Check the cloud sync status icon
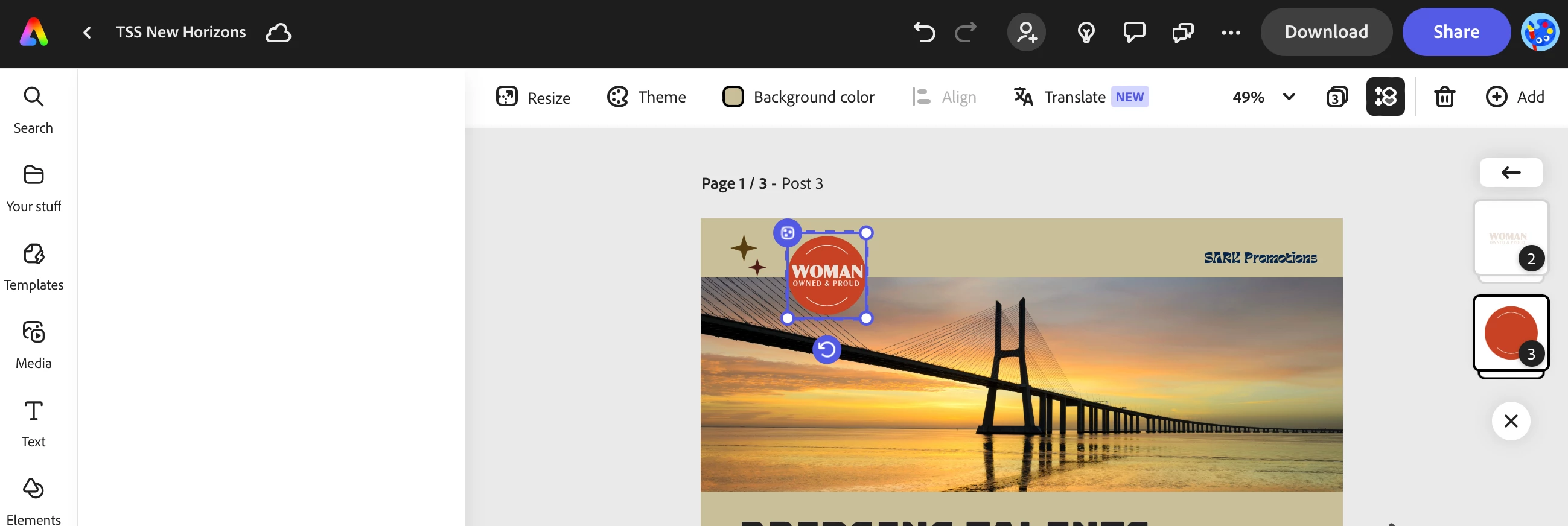 278,32
